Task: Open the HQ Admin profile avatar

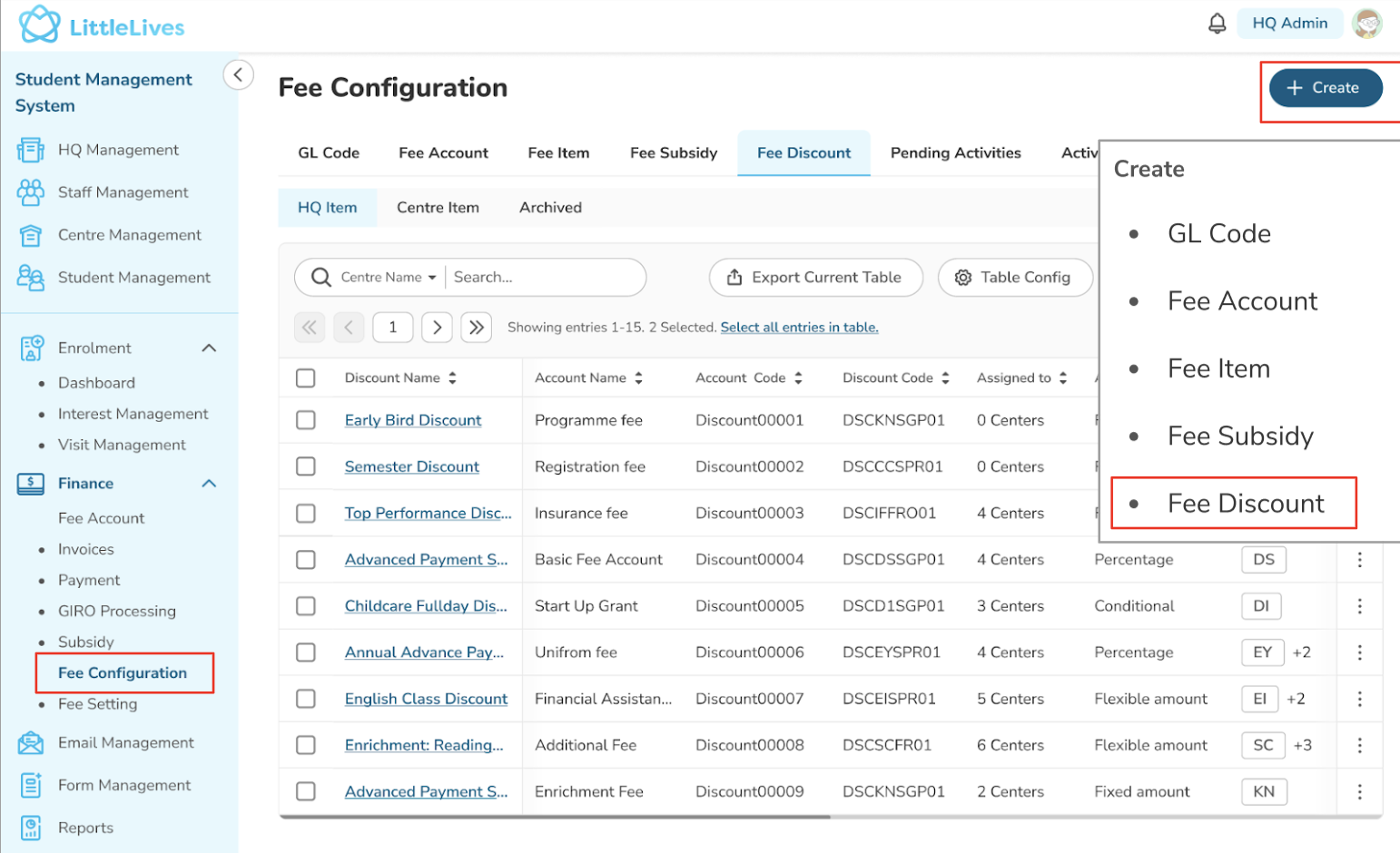Action: point(1366,24)
